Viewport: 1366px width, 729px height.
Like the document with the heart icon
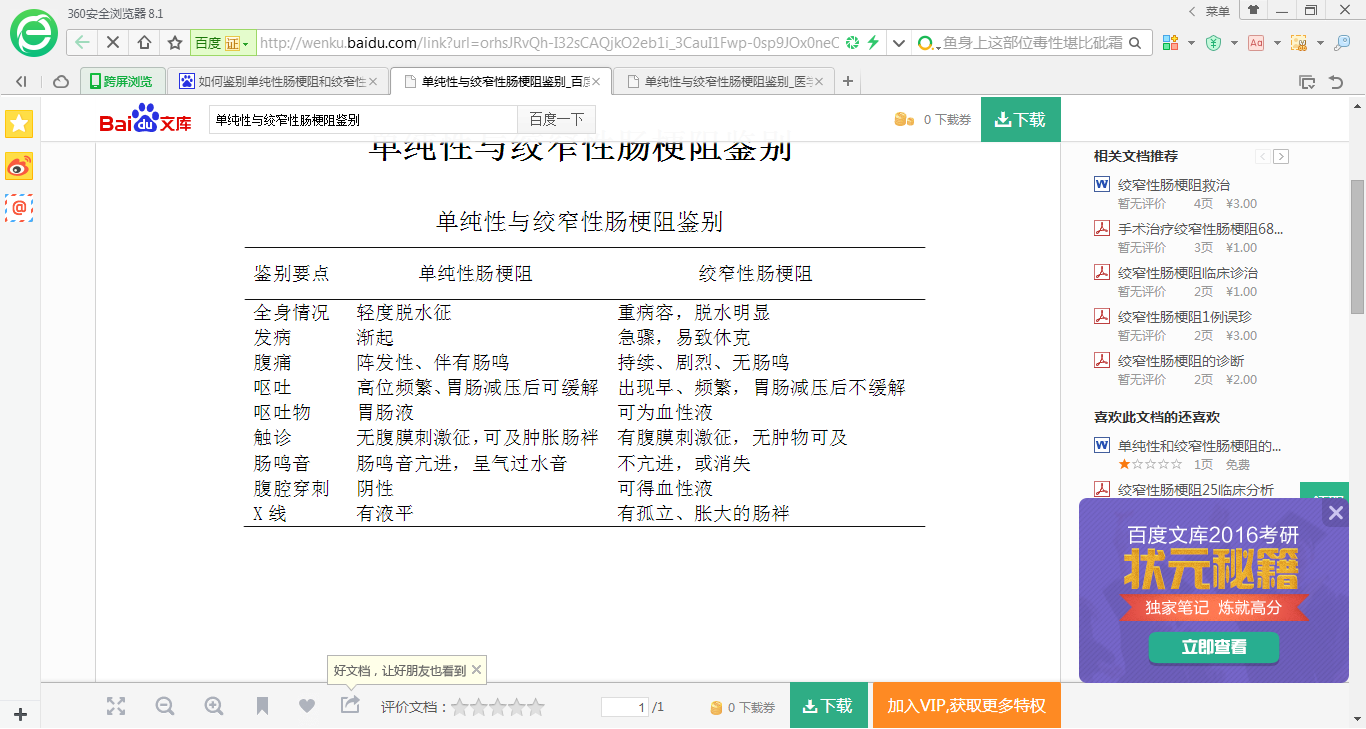tap(306, 706)
